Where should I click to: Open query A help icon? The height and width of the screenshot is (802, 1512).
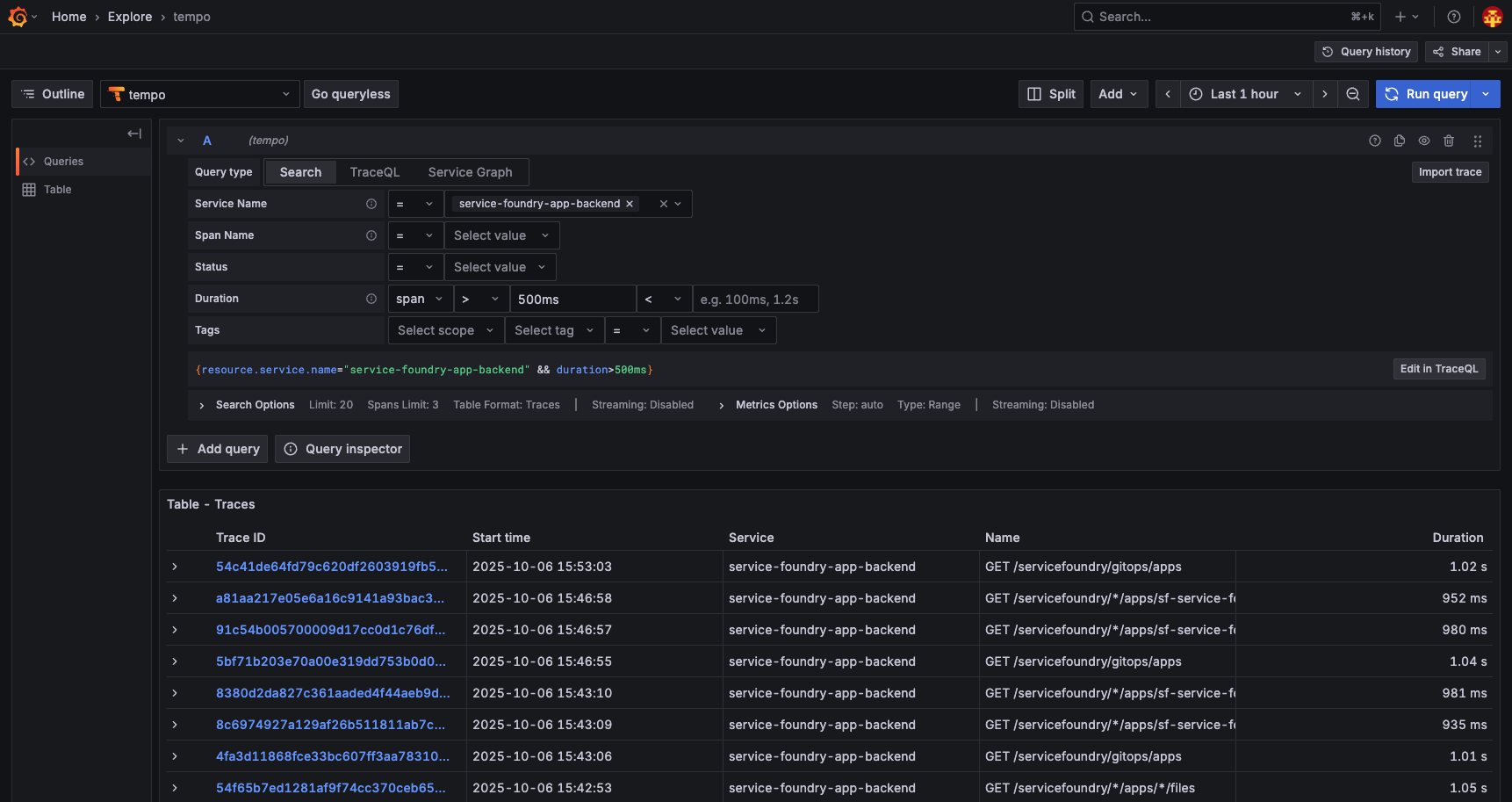(1375, 141)
